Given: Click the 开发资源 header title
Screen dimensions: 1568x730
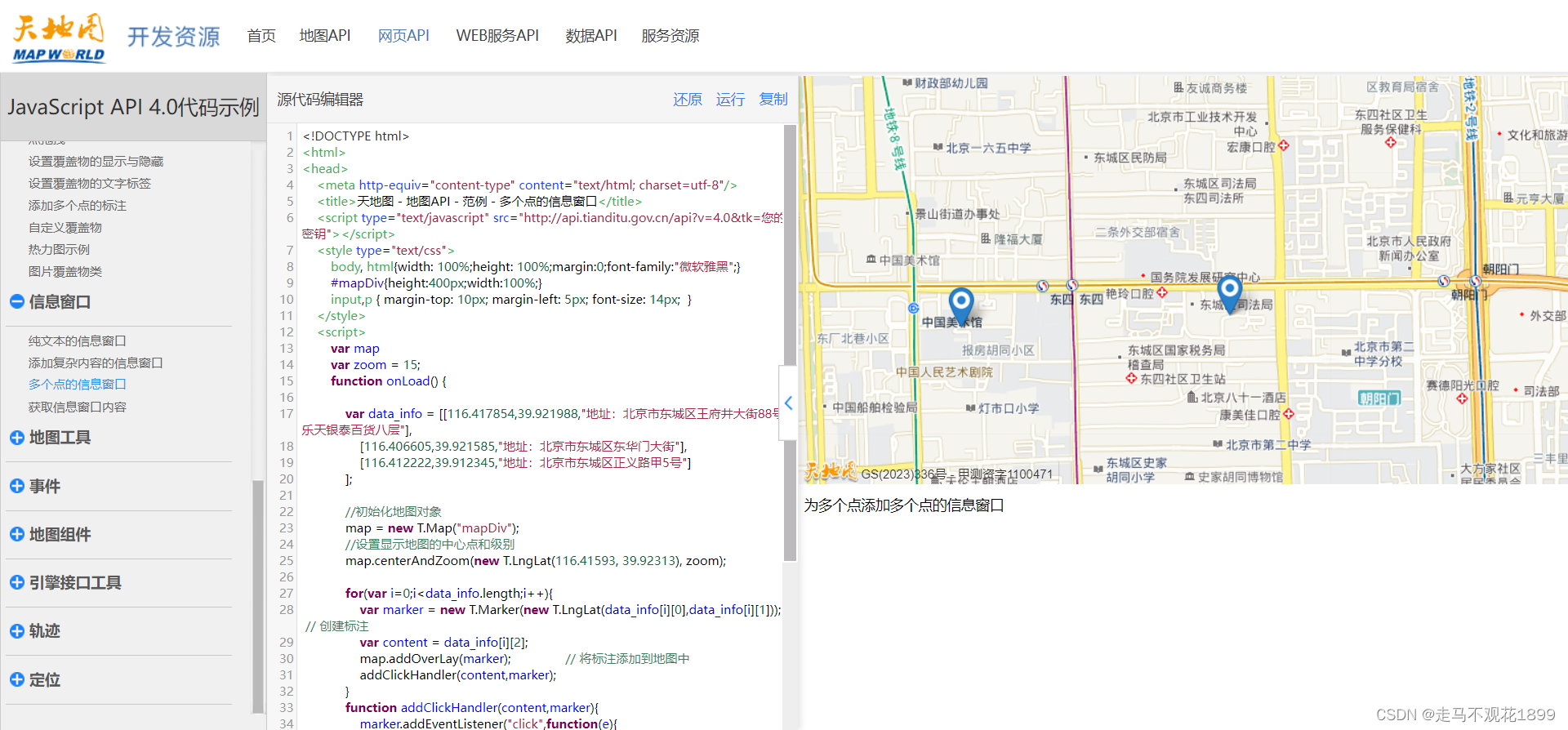Looking at the screenshot, I should point(174,37).
